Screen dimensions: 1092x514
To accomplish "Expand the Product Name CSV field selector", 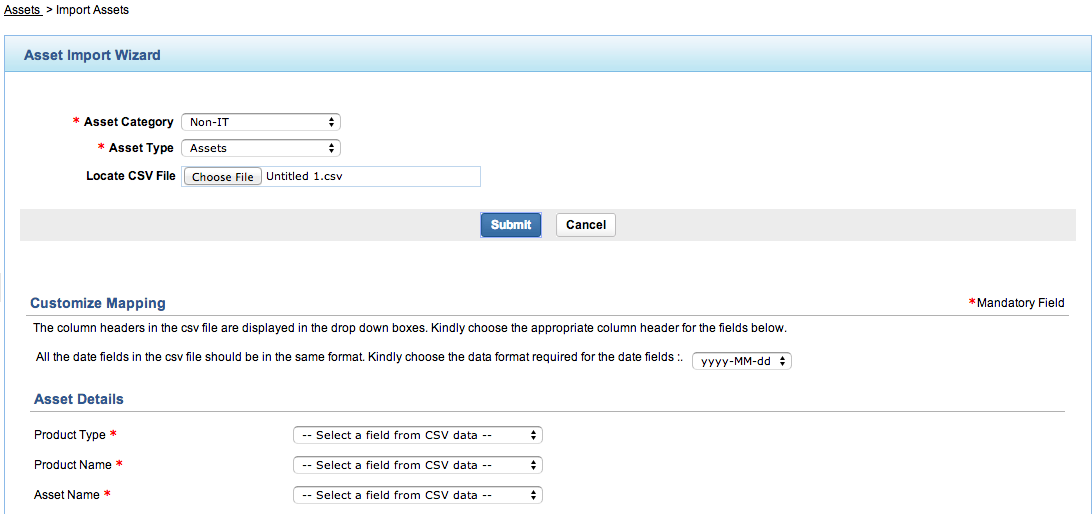I will pyautogui.click(x=417, y=465).
